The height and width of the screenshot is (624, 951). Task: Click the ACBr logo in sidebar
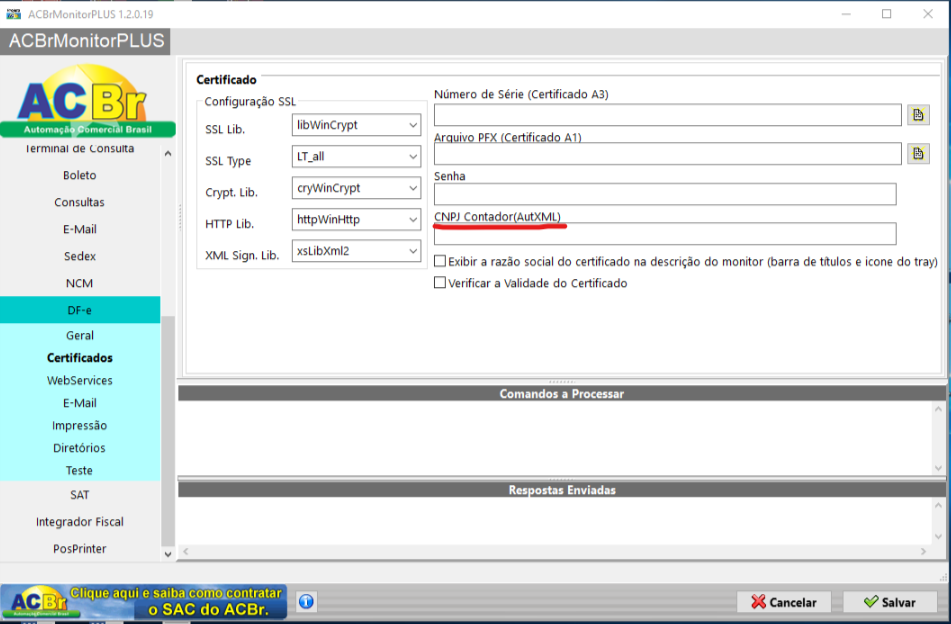(x=87, y=101)
